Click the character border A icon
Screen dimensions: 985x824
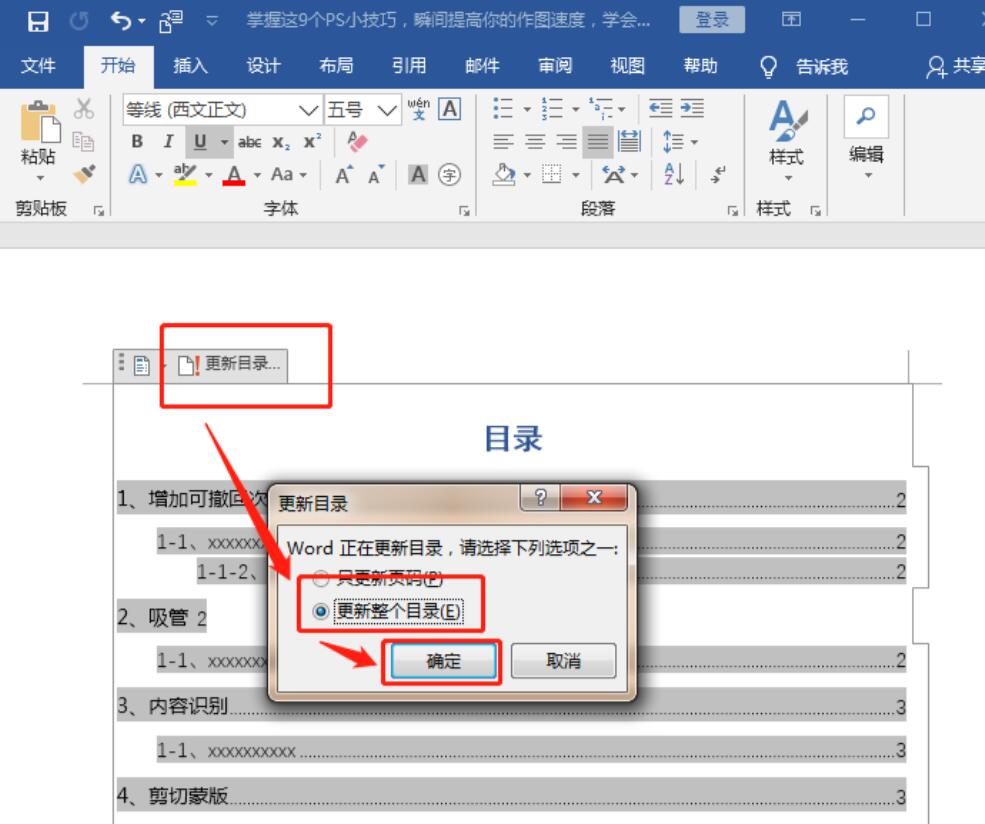tap(450, 109)
